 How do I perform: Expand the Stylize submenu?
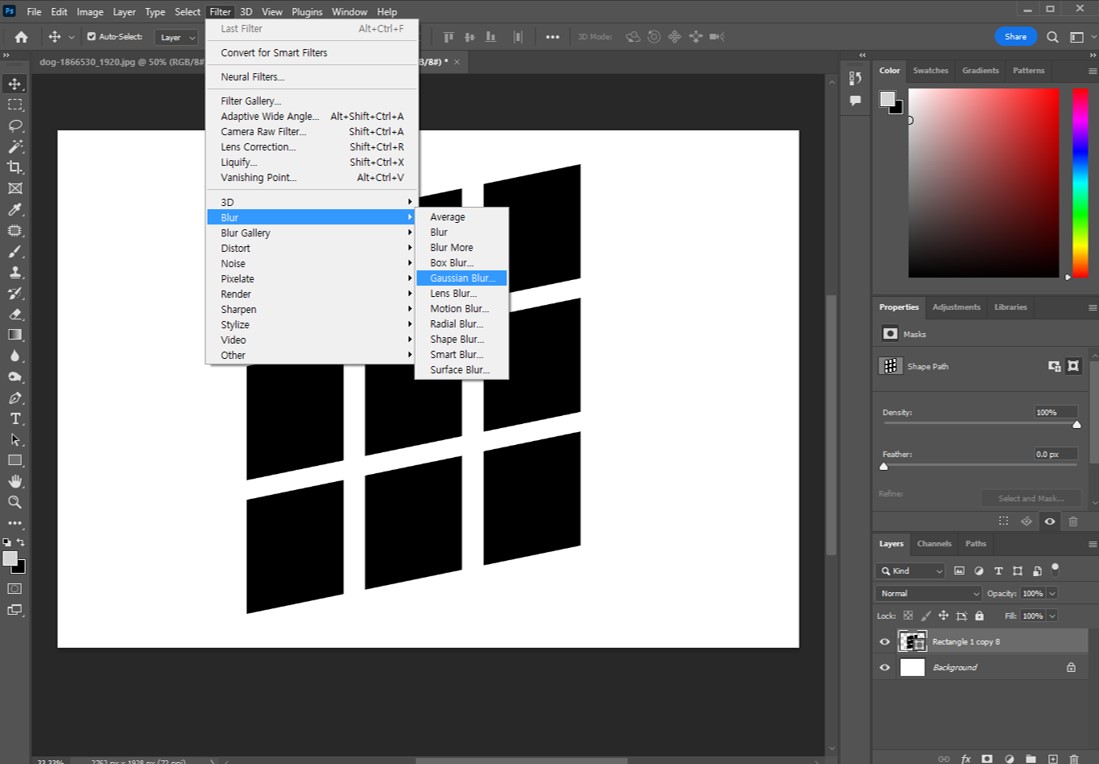tap(312, 325)
